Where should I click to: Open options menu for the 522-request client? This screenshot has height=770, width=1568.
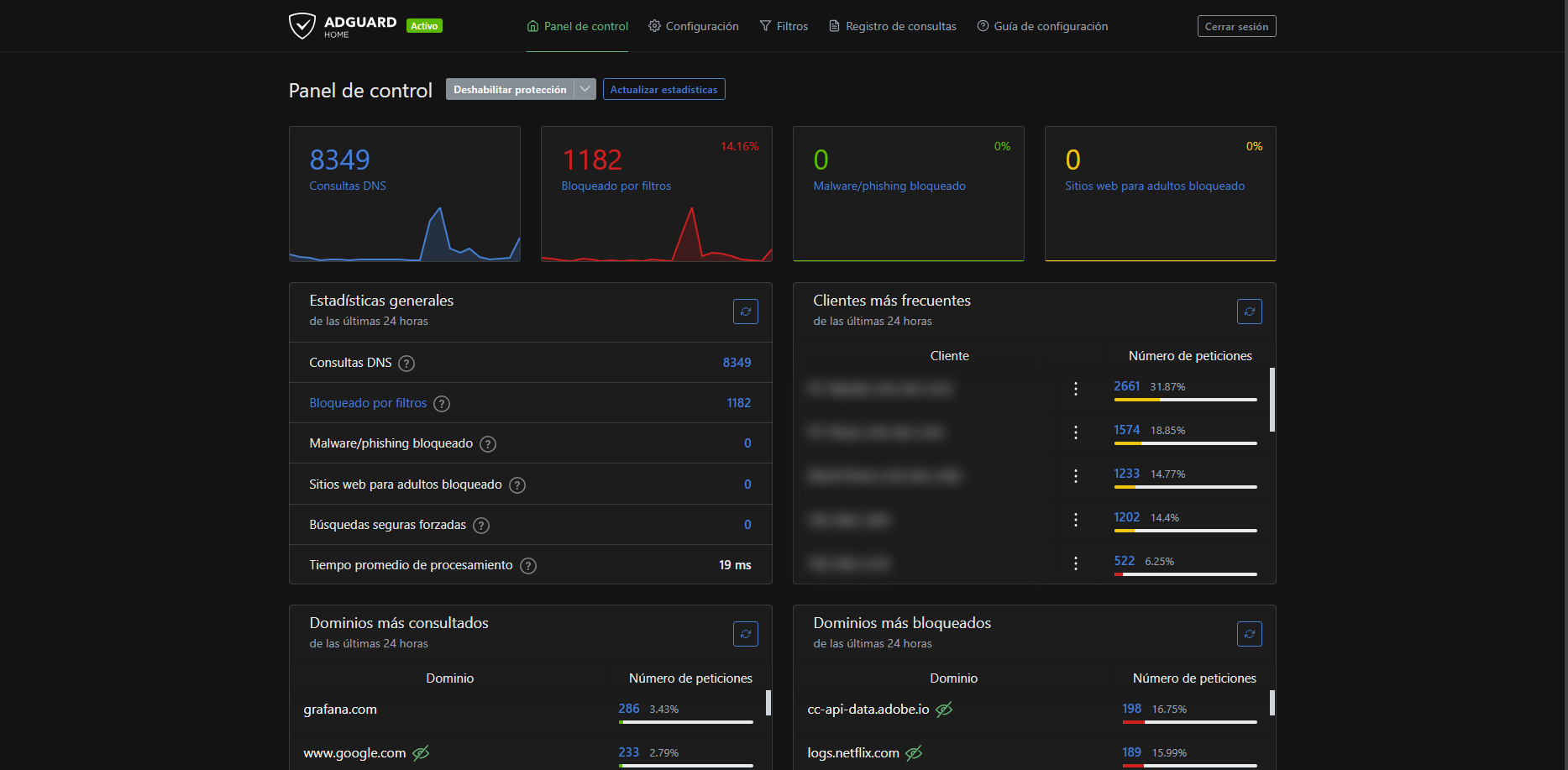[x=1075, y=563]
